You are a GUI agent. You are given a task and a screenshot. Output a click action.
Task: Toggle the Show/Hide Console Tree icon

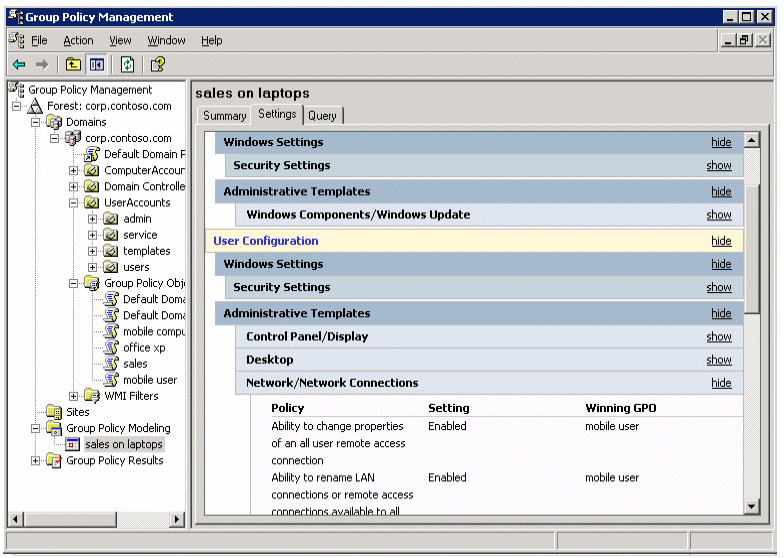click(97, 65)
